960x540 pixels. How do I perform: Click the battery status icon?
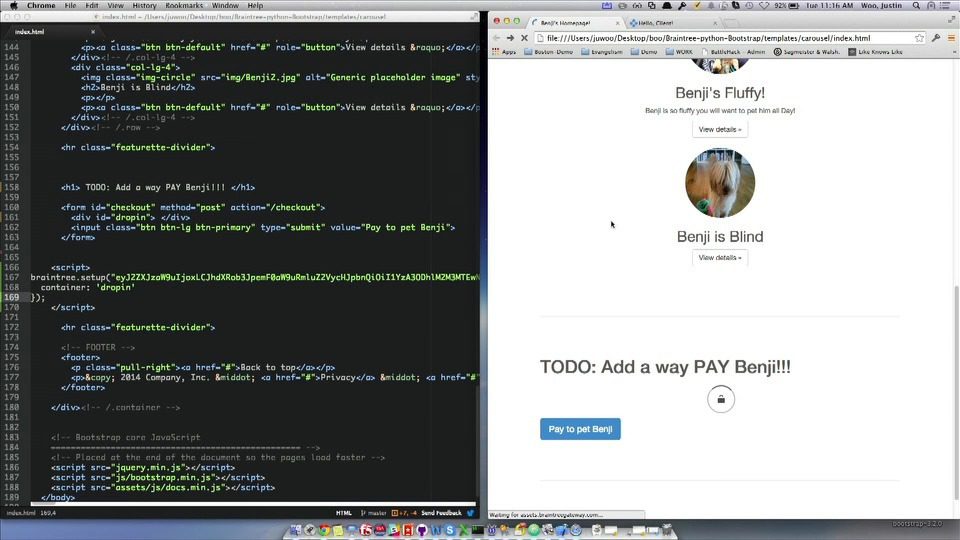(x=793, y=6)
